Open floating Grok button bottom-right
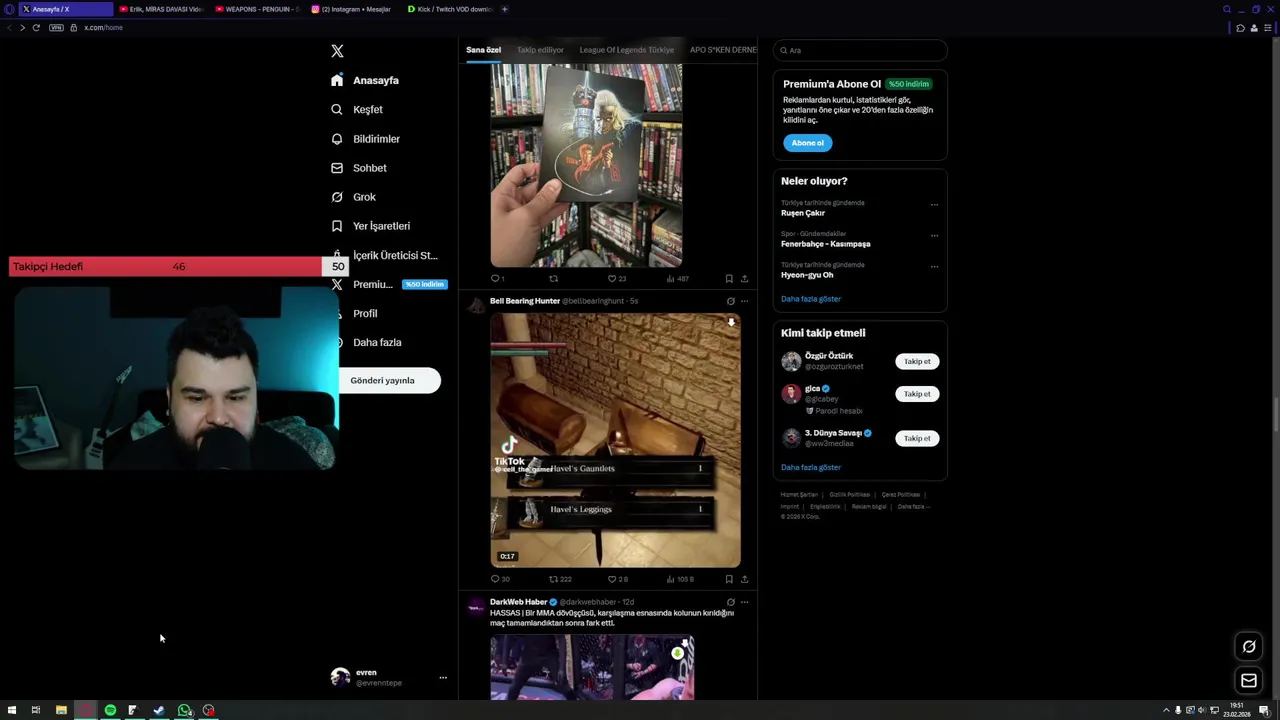The image size is (1280, 720). tap(1249, 646)
